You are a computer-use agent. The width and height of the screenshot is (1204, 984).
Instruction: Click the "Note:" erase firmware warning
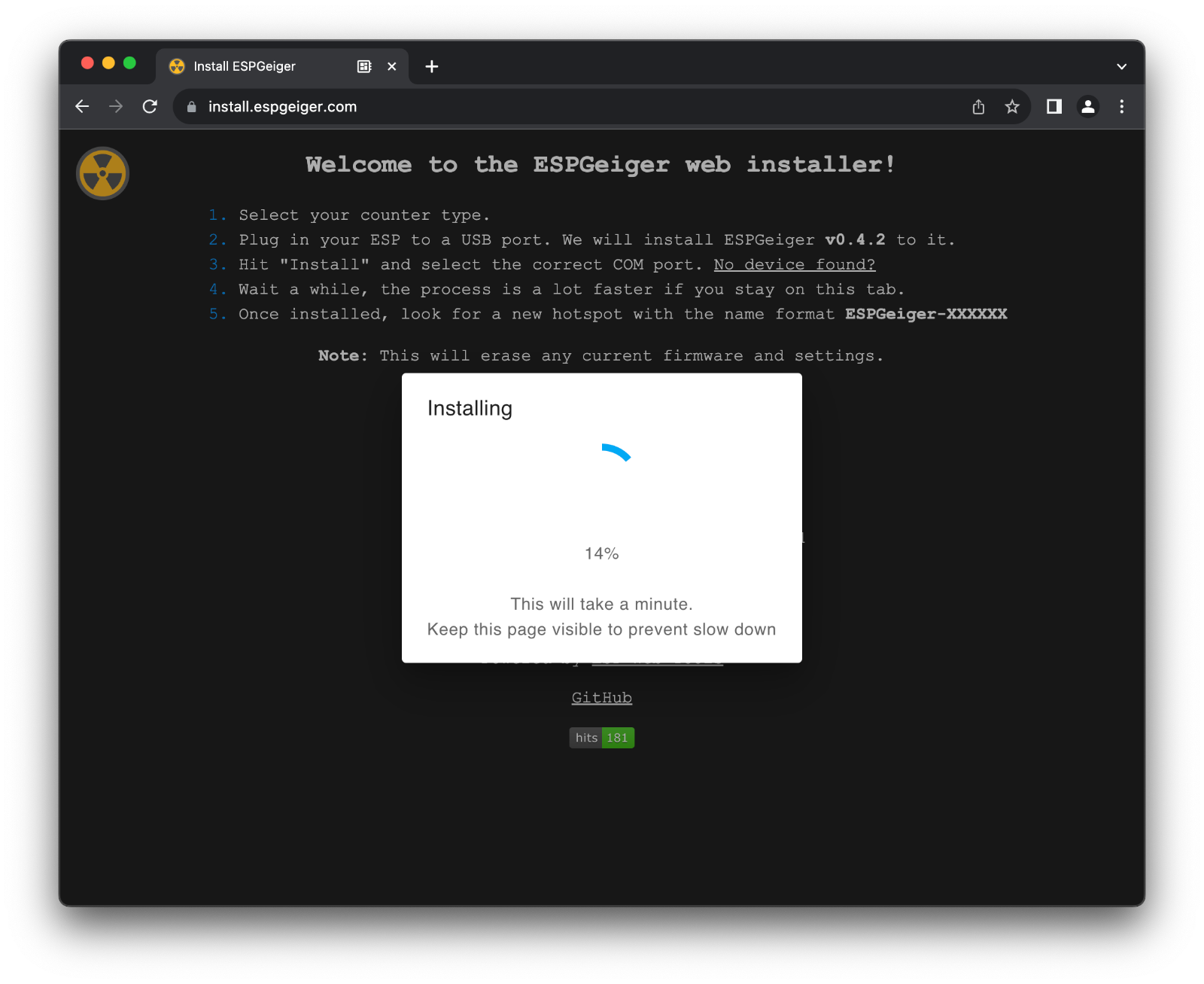point(600,356)
